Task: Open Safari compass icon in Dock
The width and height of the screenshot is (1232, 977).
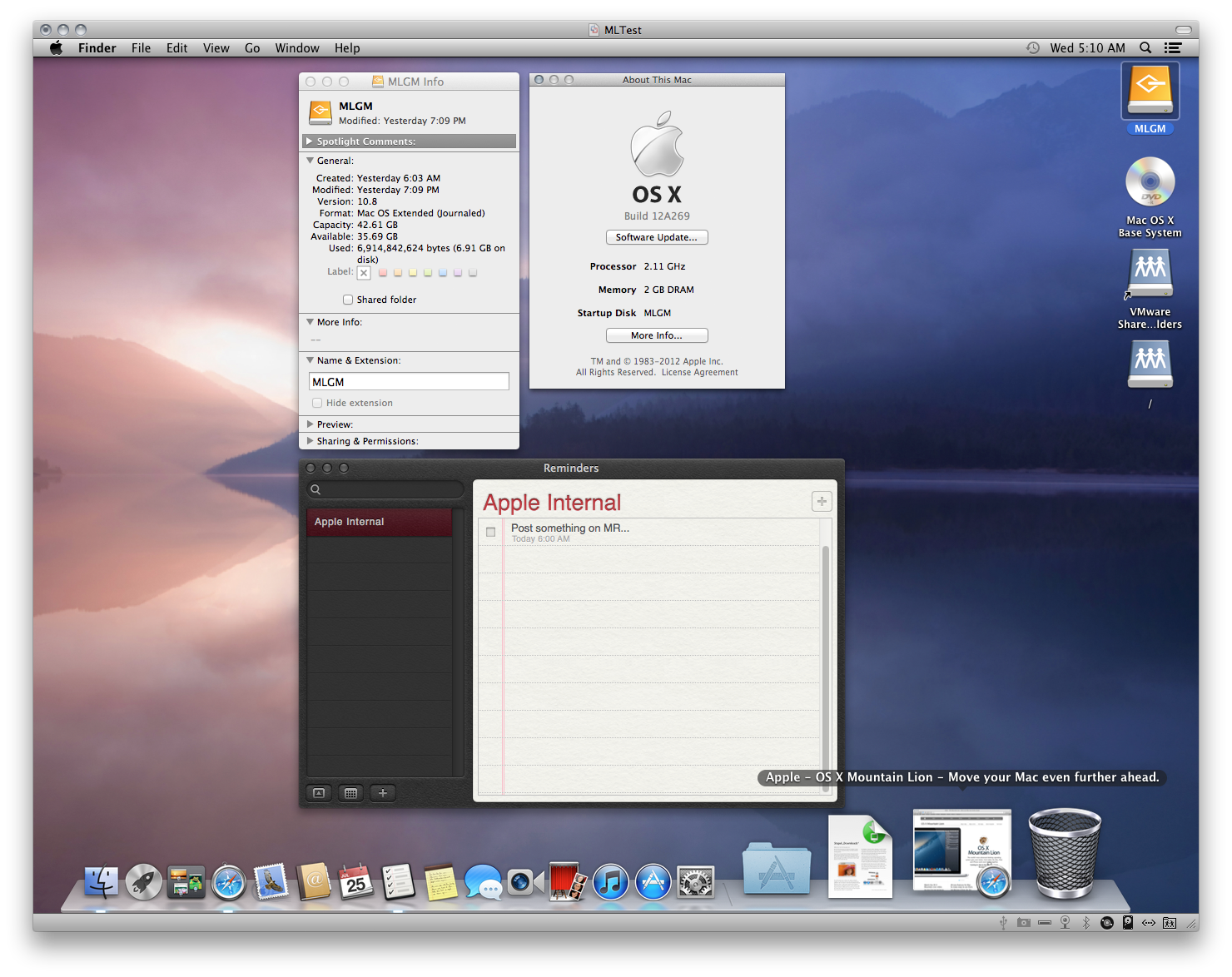Action: (x=229, y=883)
